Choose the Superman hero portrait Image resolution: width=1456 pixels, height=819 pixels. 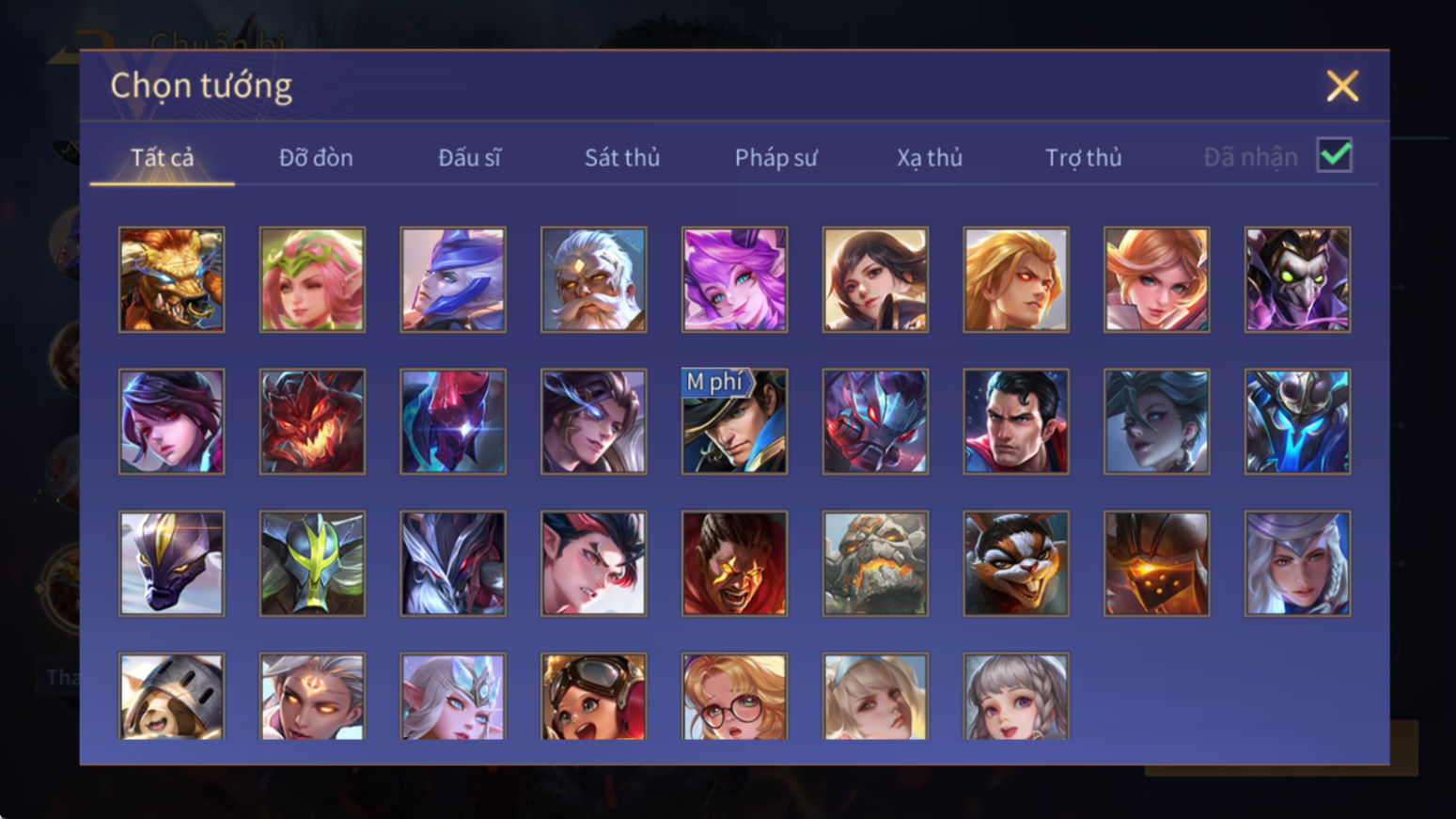coord(1015,421)
